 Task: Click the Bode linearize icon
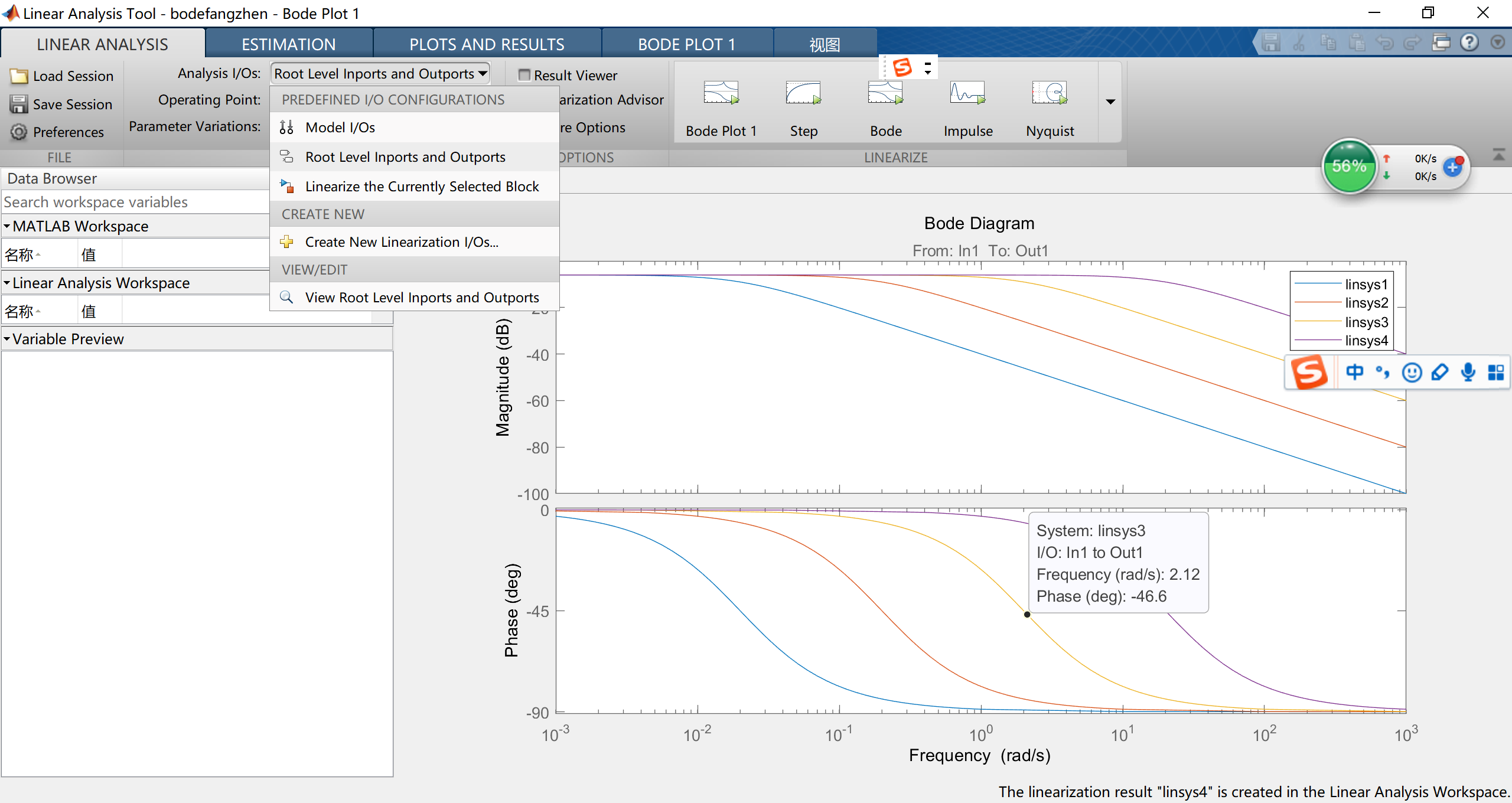click(885, 93)
